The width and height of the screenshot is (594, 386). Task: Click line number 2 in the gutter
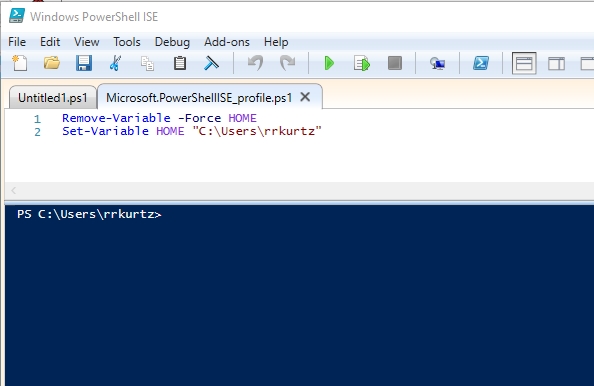(37, 132)
